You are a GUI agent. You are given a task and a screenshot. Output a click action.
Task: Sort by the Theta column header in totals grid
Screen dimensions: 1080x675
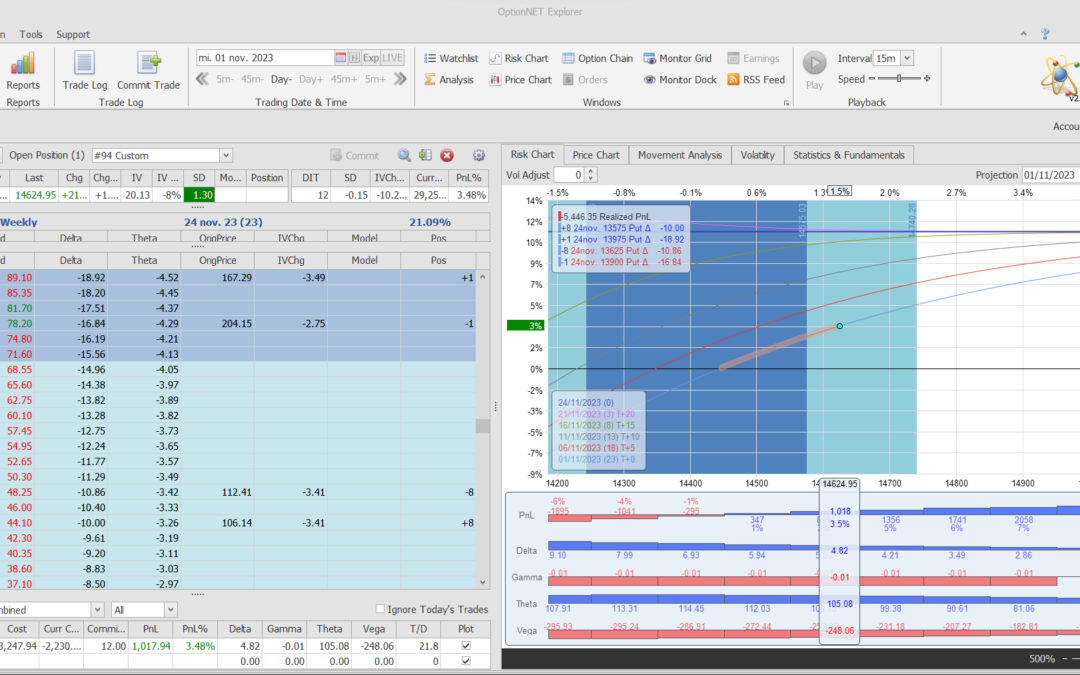pyautogui.click(x=329, y=629)
